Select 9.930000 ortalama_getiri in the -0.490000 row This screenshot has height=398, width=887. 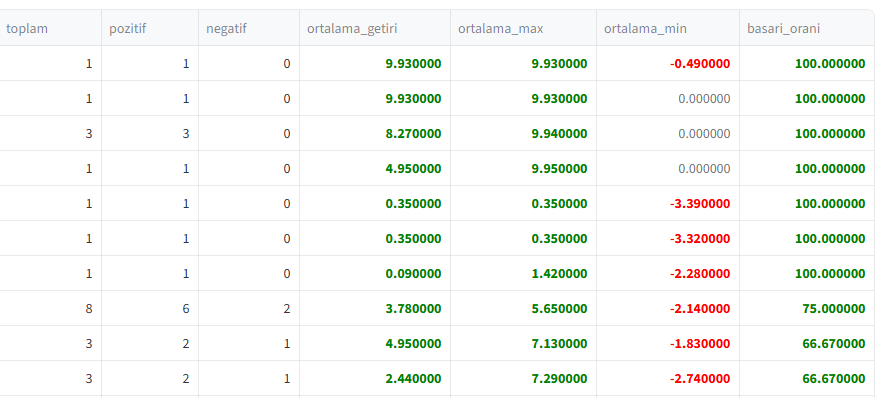375,63
